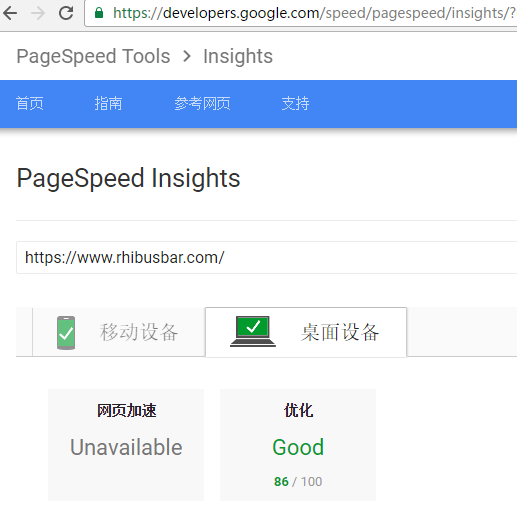
Task: Open the Insights breadcrumb link
Action: [x=238, y=56]
